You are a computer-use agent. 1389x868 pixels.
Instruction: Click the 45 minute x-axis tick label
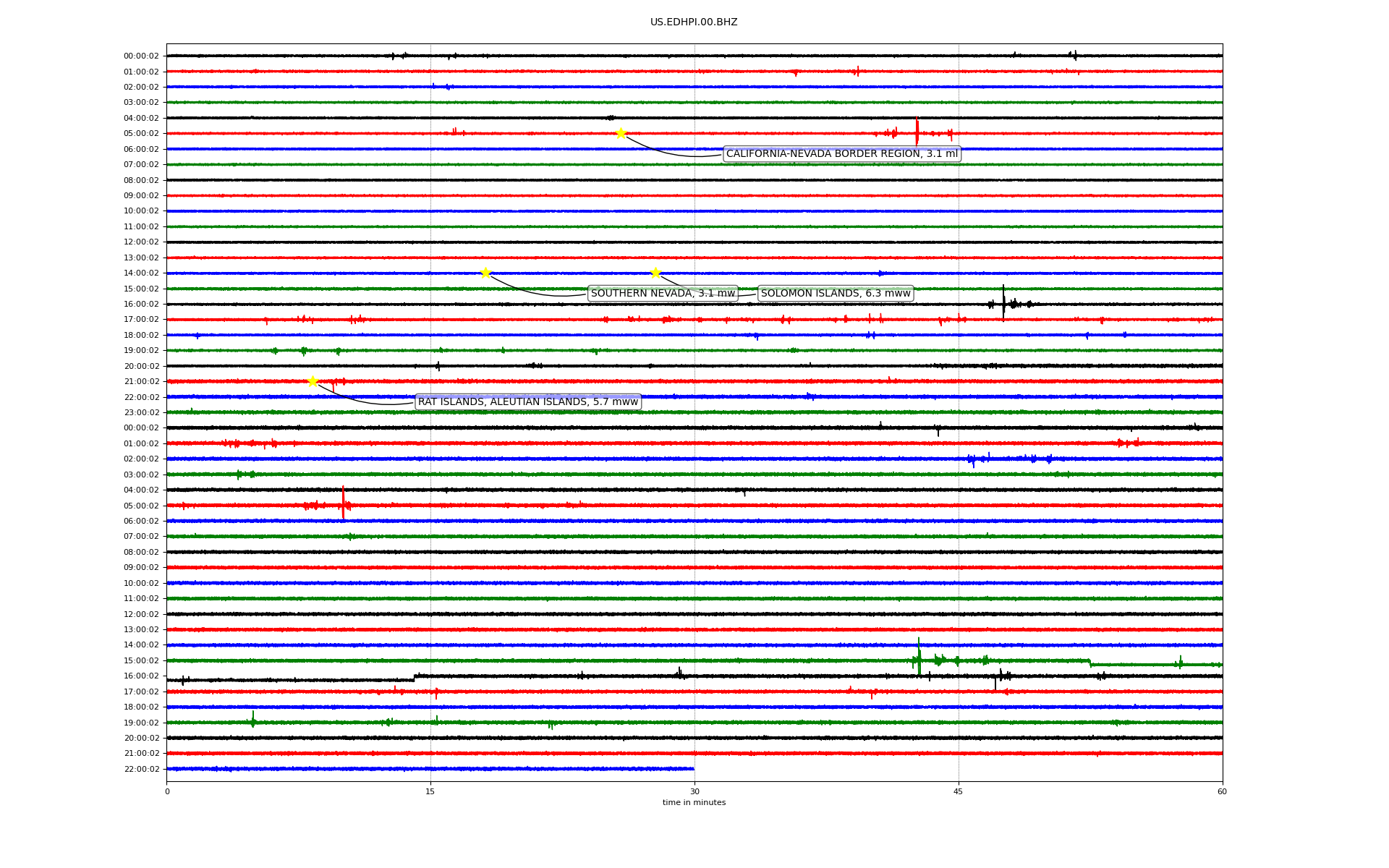[959, 791]
